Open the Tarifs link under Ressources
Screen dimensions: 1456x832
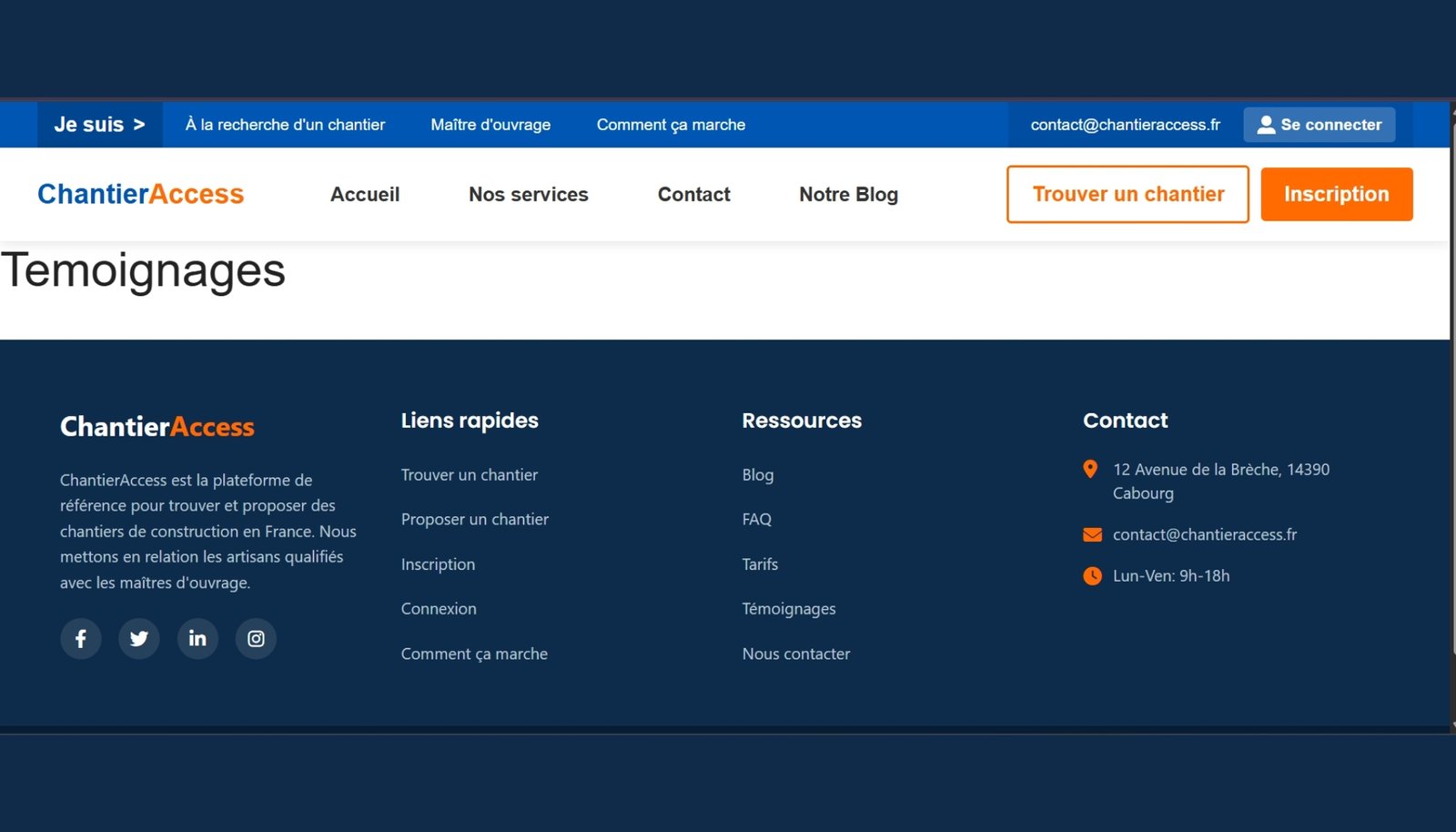(760, 564)
